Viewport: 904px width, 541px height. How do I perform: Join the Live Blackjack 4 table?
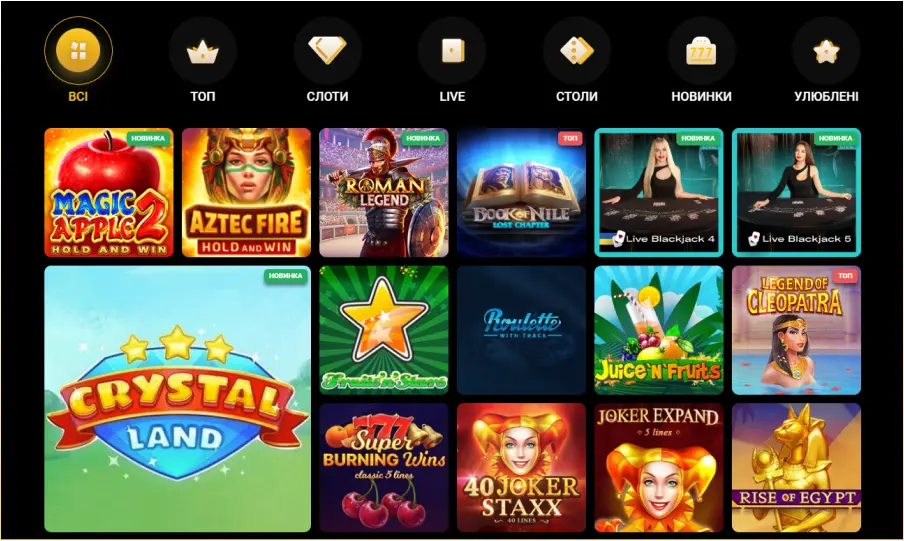pyautogui.click(x=659, y=193)
